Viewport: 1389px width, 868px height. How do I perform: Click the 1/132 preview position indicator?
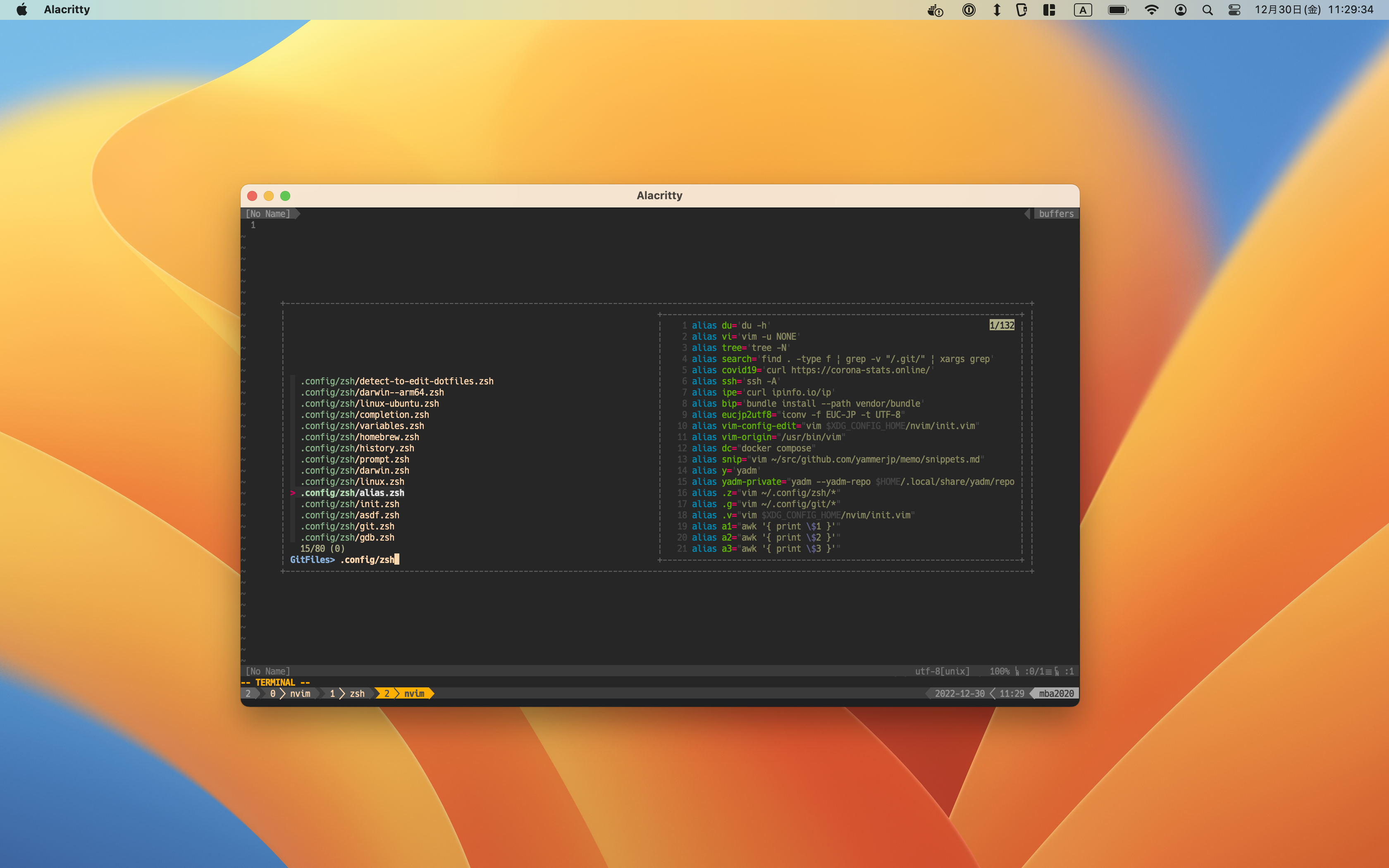pos(1002,326)
